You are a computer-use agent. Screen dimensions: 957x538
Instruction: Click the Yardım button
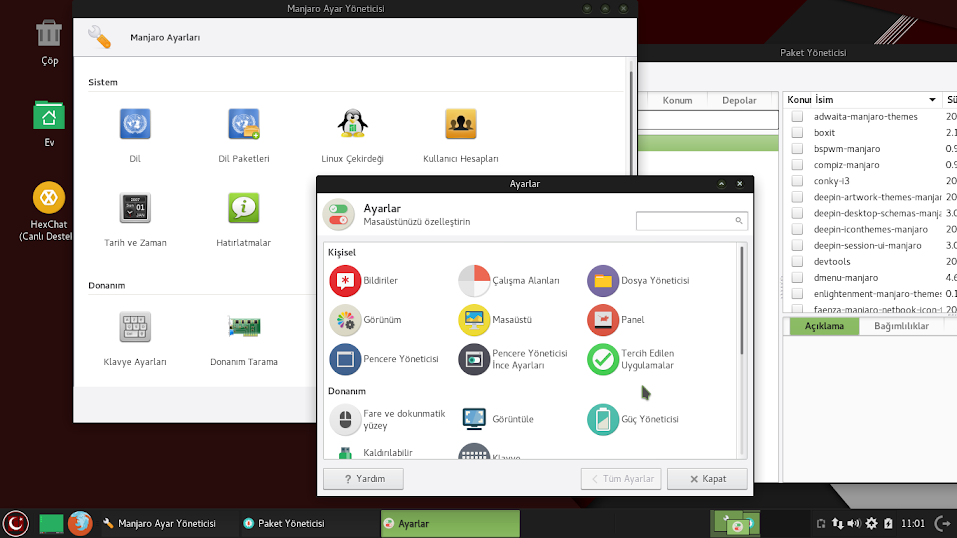pos(363,479)
